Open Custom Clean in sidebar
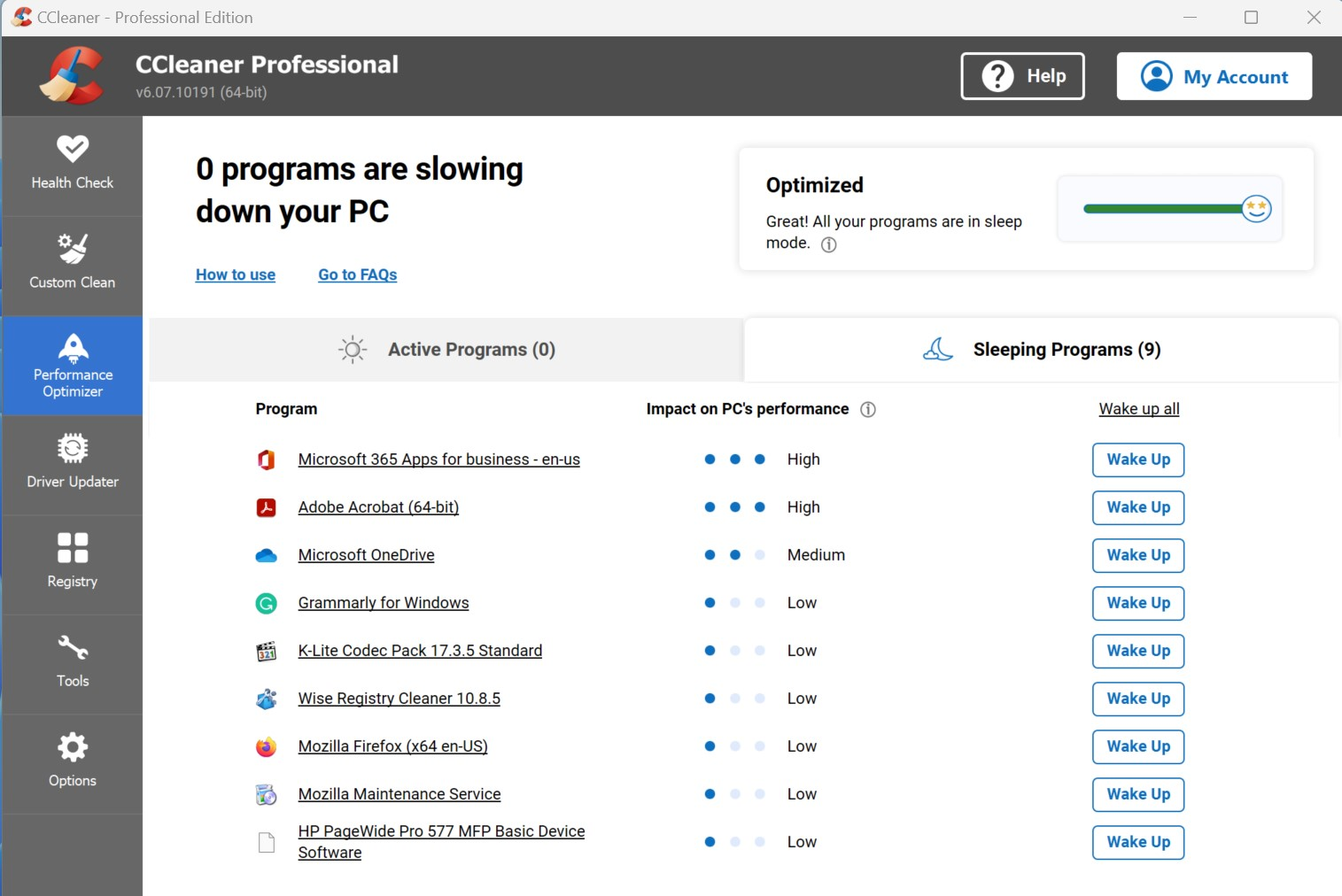The image size is (1342, 896). pos(73,264)
